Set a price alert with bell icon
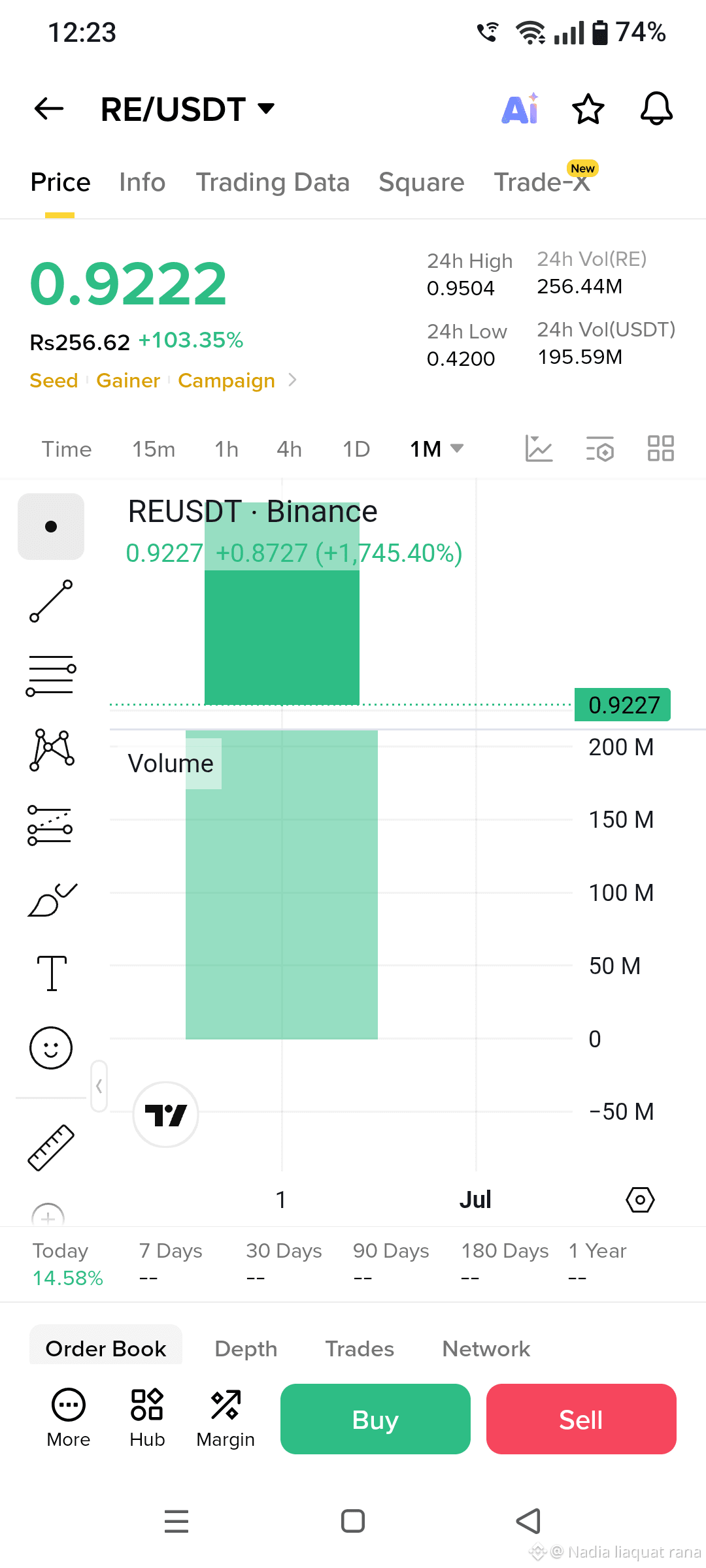The width and height of the screenshot is (706, 1568). (656, 108)
